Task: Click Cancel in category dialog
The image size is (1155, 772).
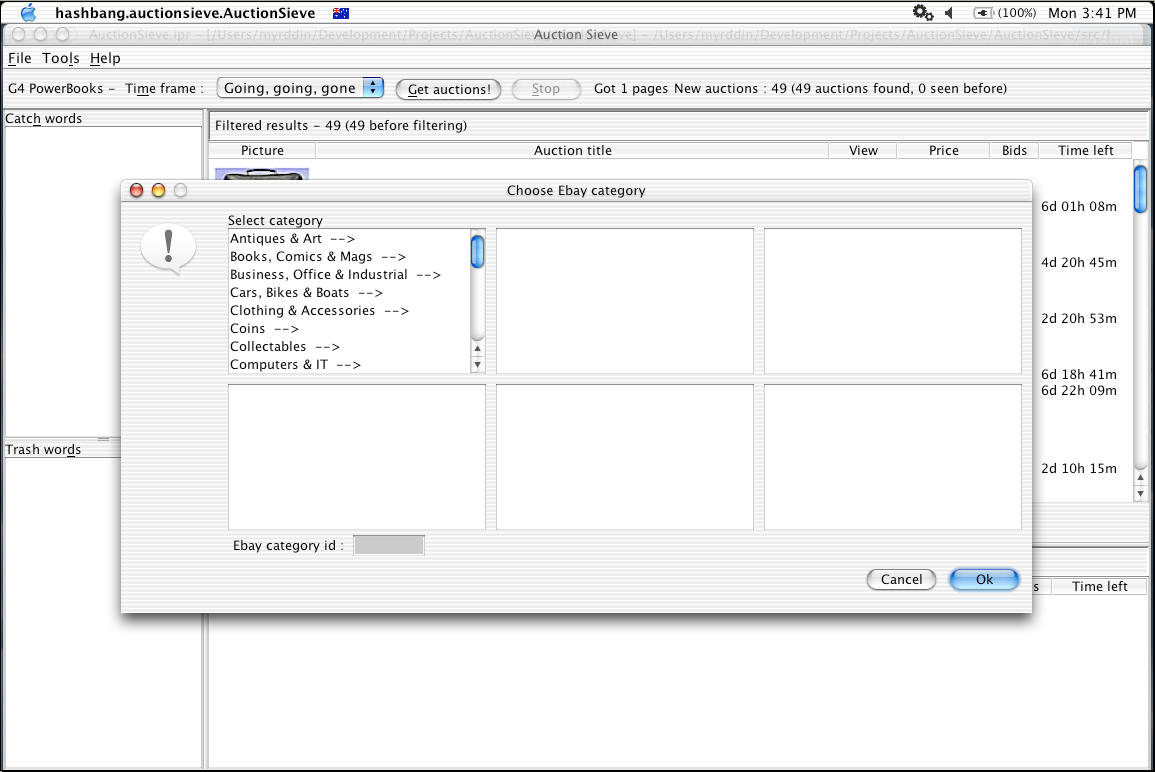Action: point(901,579)
